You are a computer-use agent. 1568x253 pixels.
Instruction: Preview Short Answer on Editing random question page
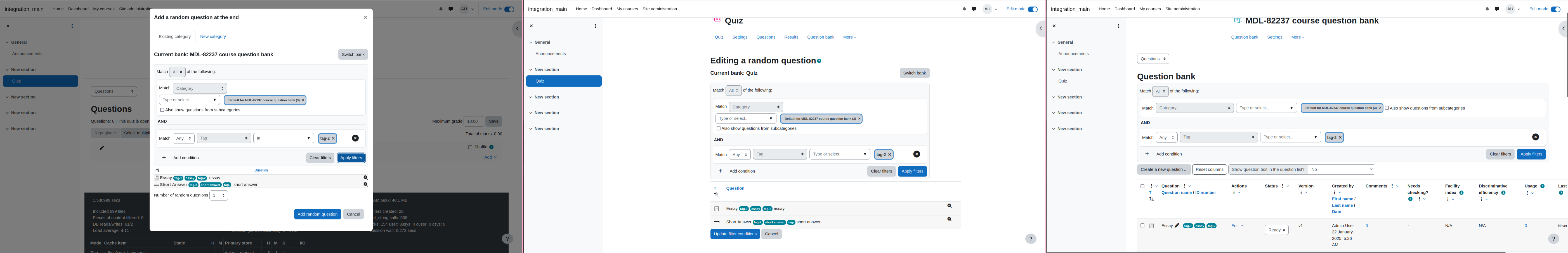point(949,219)
